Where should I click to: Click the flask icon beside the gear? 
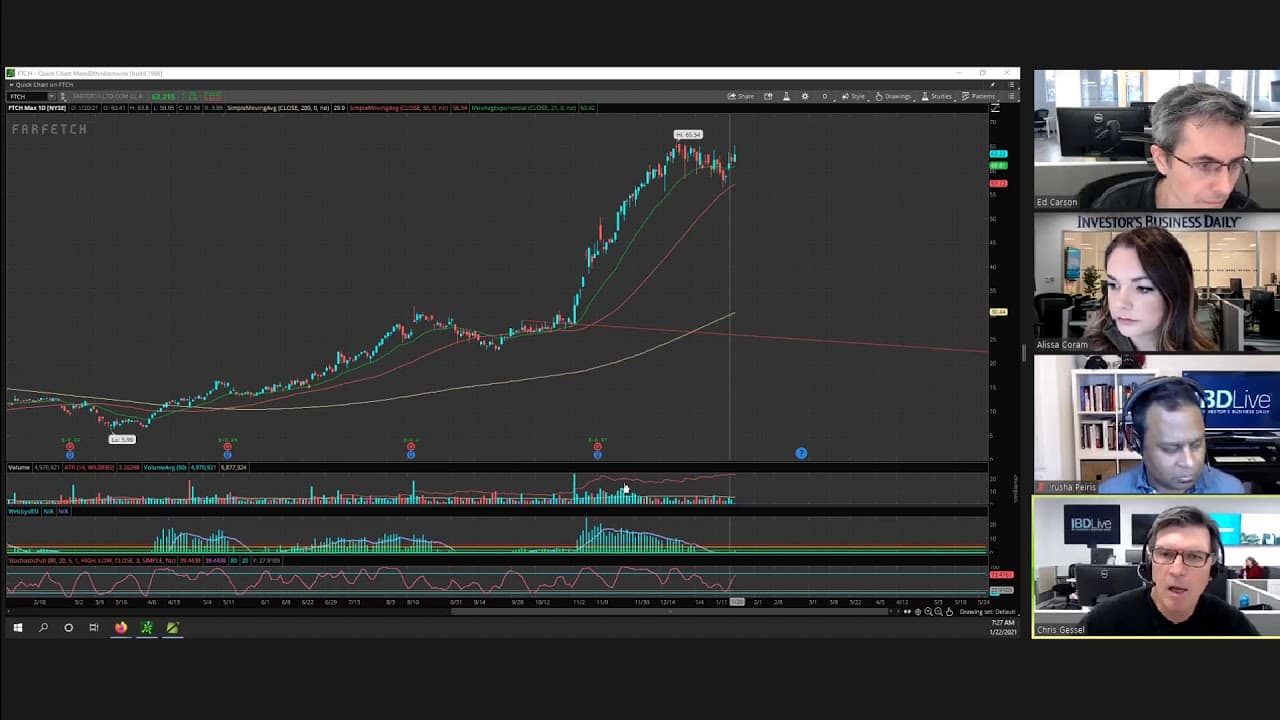[x=786, y=96]
